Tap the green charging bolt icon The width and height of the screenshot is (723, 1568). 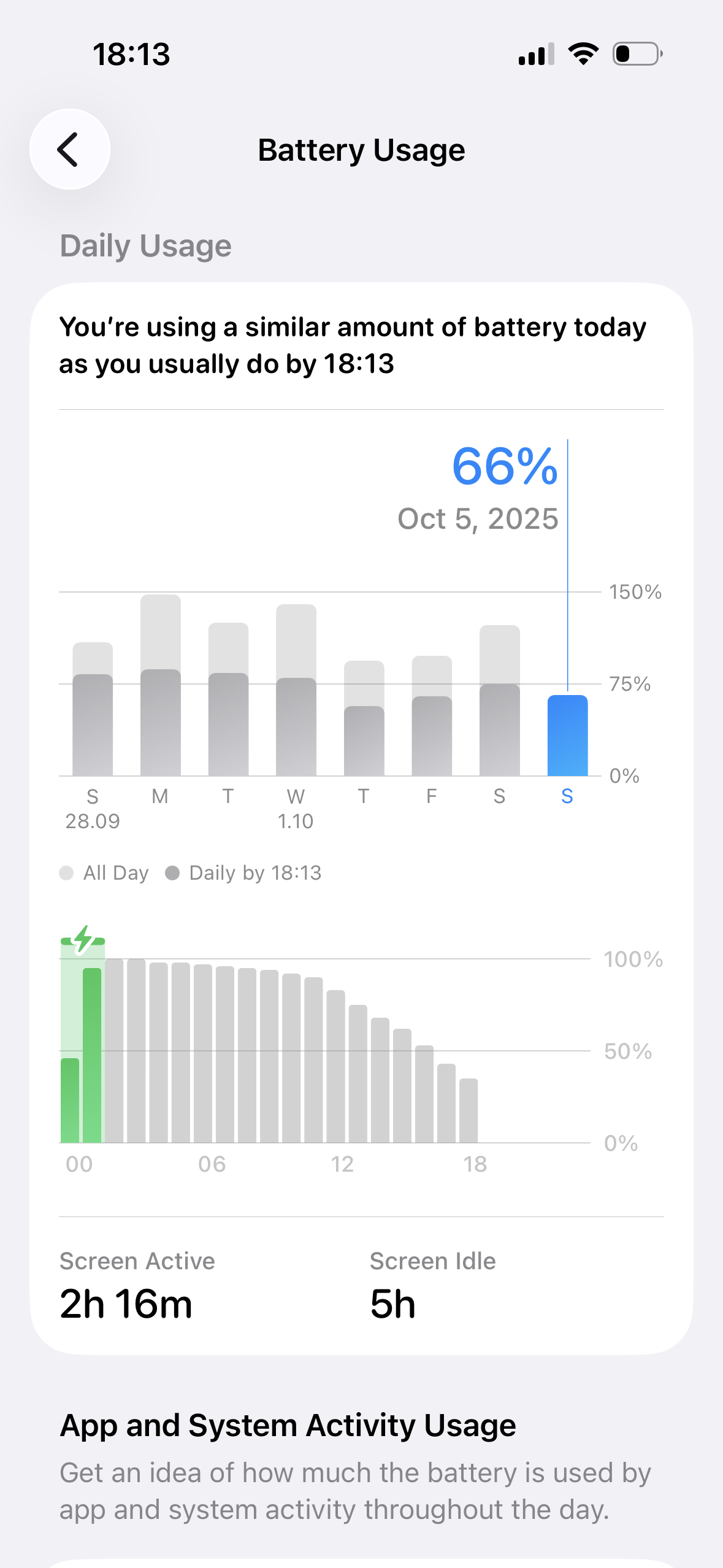(83, 939)
